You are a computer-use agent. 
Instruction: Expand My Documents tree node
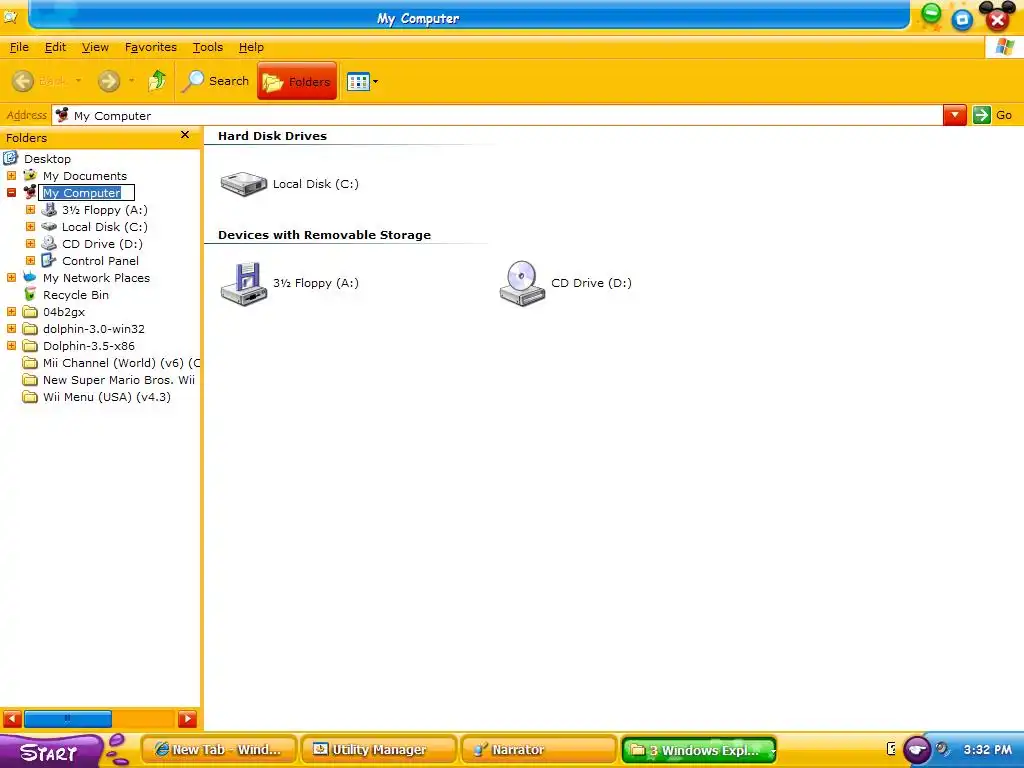pyautogui.click(x=11, y=176)
